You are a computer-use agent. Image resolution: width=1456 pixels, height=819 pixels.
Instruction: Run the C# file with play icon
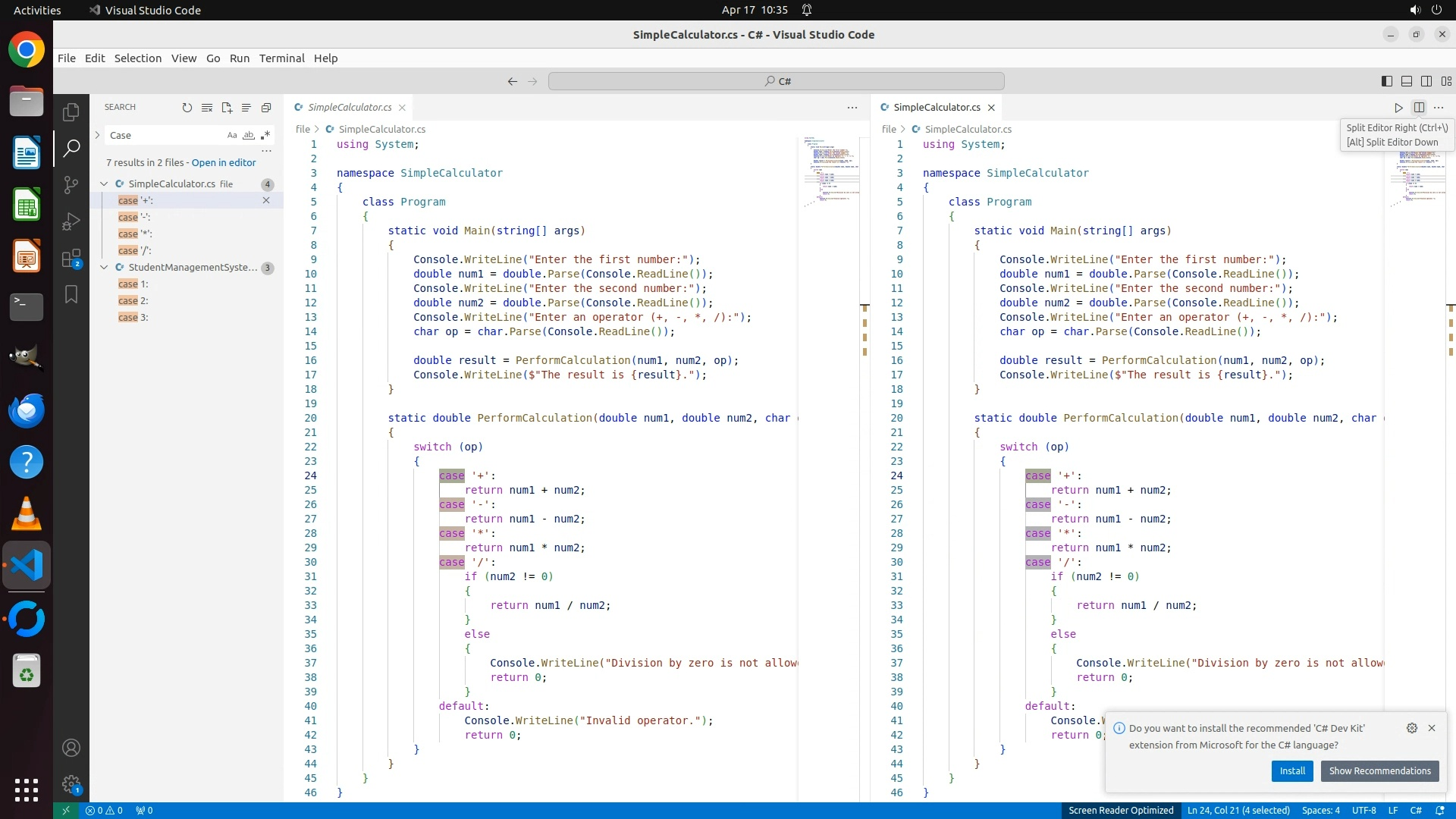(1398, 108)
